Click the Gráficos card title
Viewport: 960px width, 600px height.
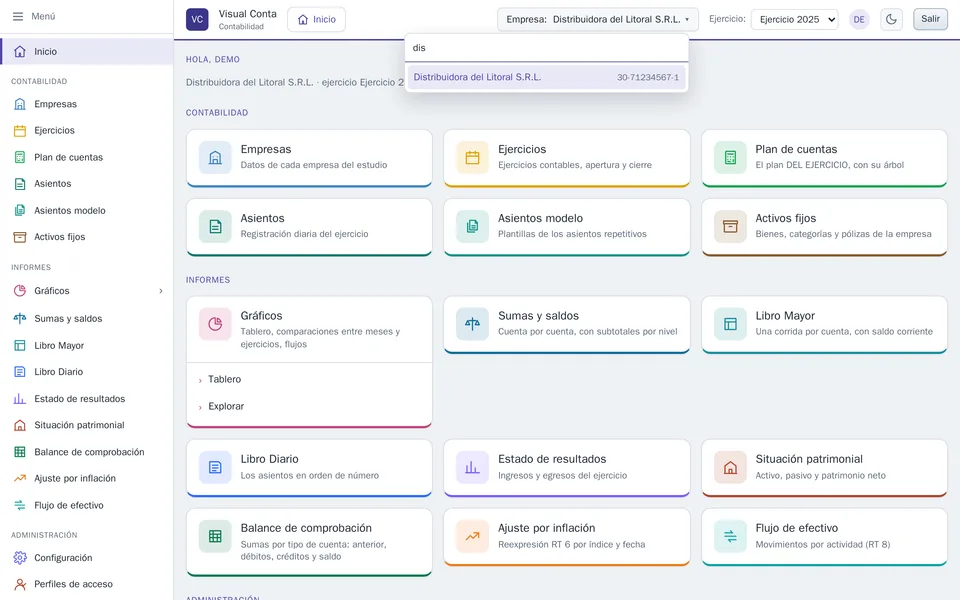click(x=261, y=316)
